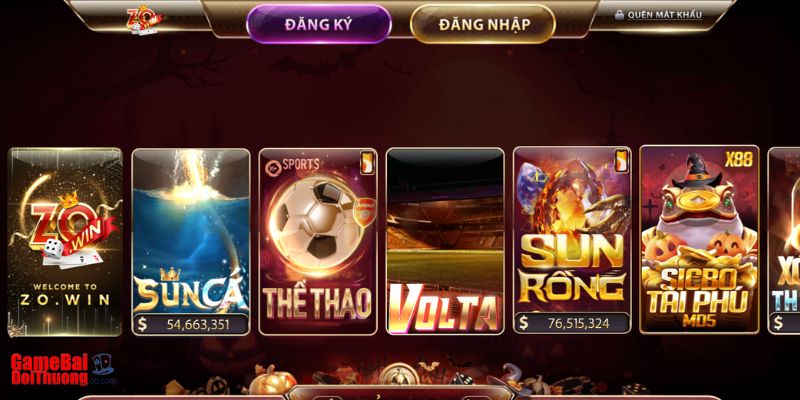
Task: Click the Arsenal crest on the football
Action: pyautogui.click(x=364, y=211)
